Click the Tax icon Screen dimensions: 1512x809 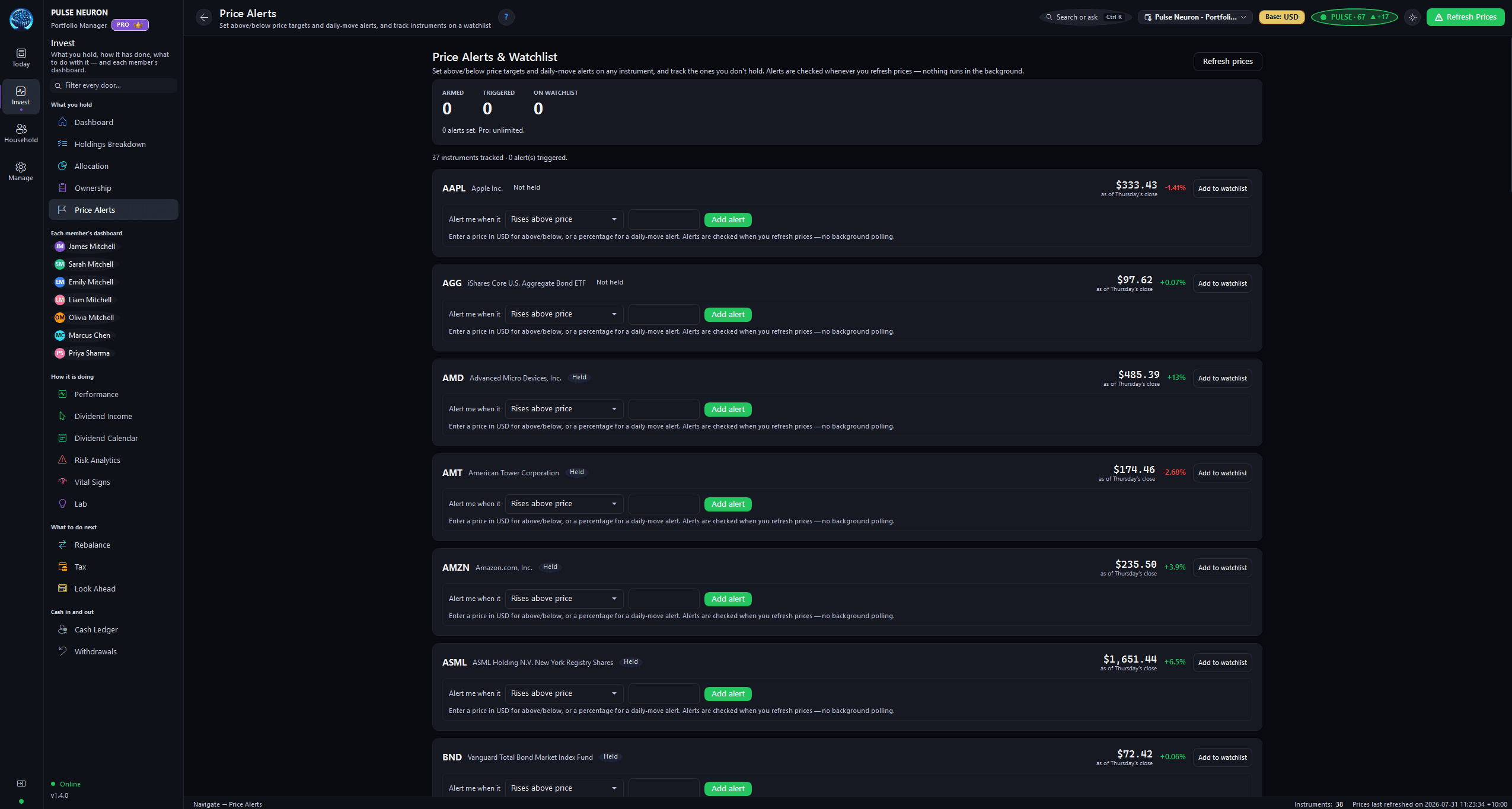click(x=62, y=567)
